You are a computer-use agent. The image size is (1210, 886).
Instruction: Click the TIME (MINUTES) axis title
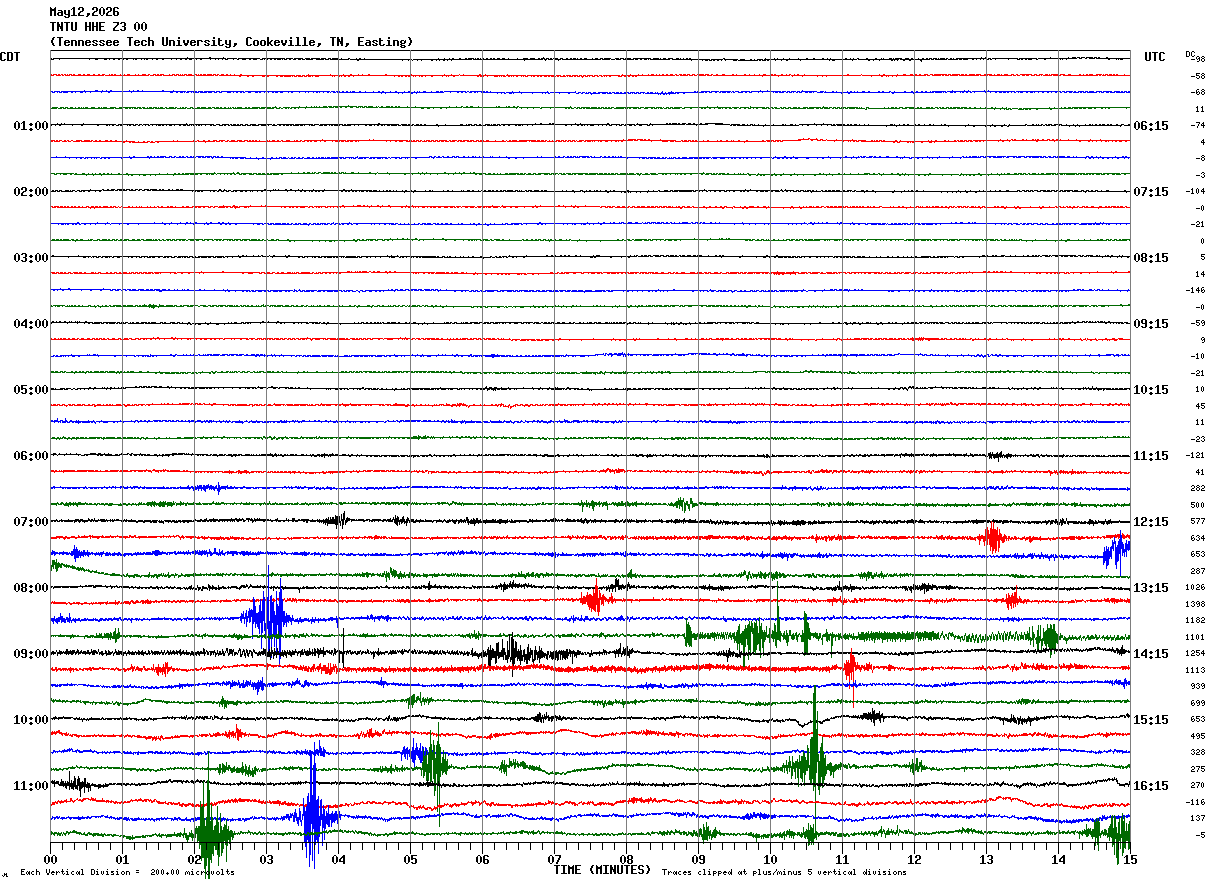(602, 870)
